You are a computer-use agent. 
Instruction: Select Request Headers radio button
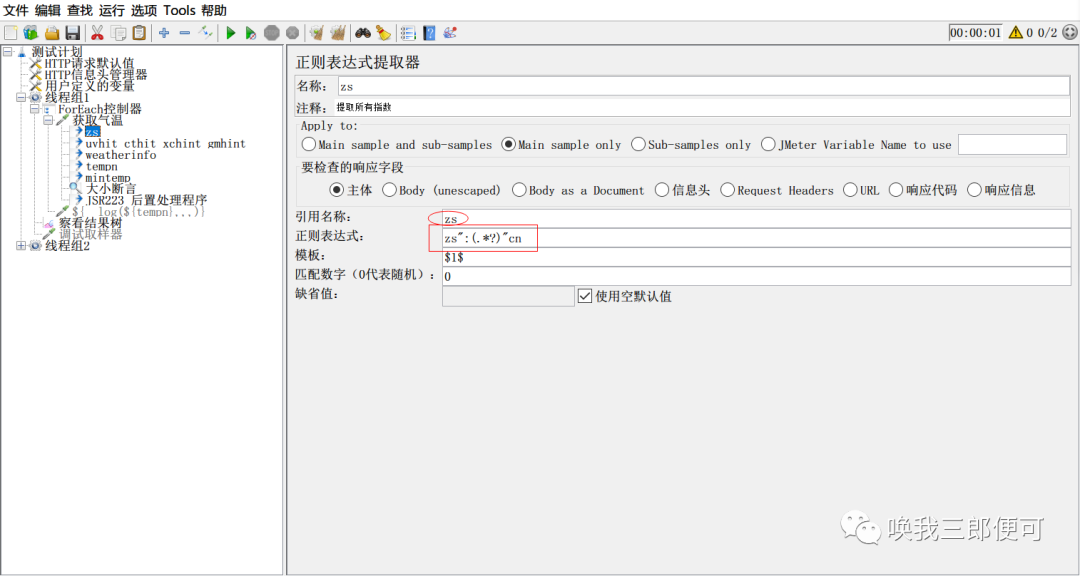pyautogui.click(x=727, y=190)
